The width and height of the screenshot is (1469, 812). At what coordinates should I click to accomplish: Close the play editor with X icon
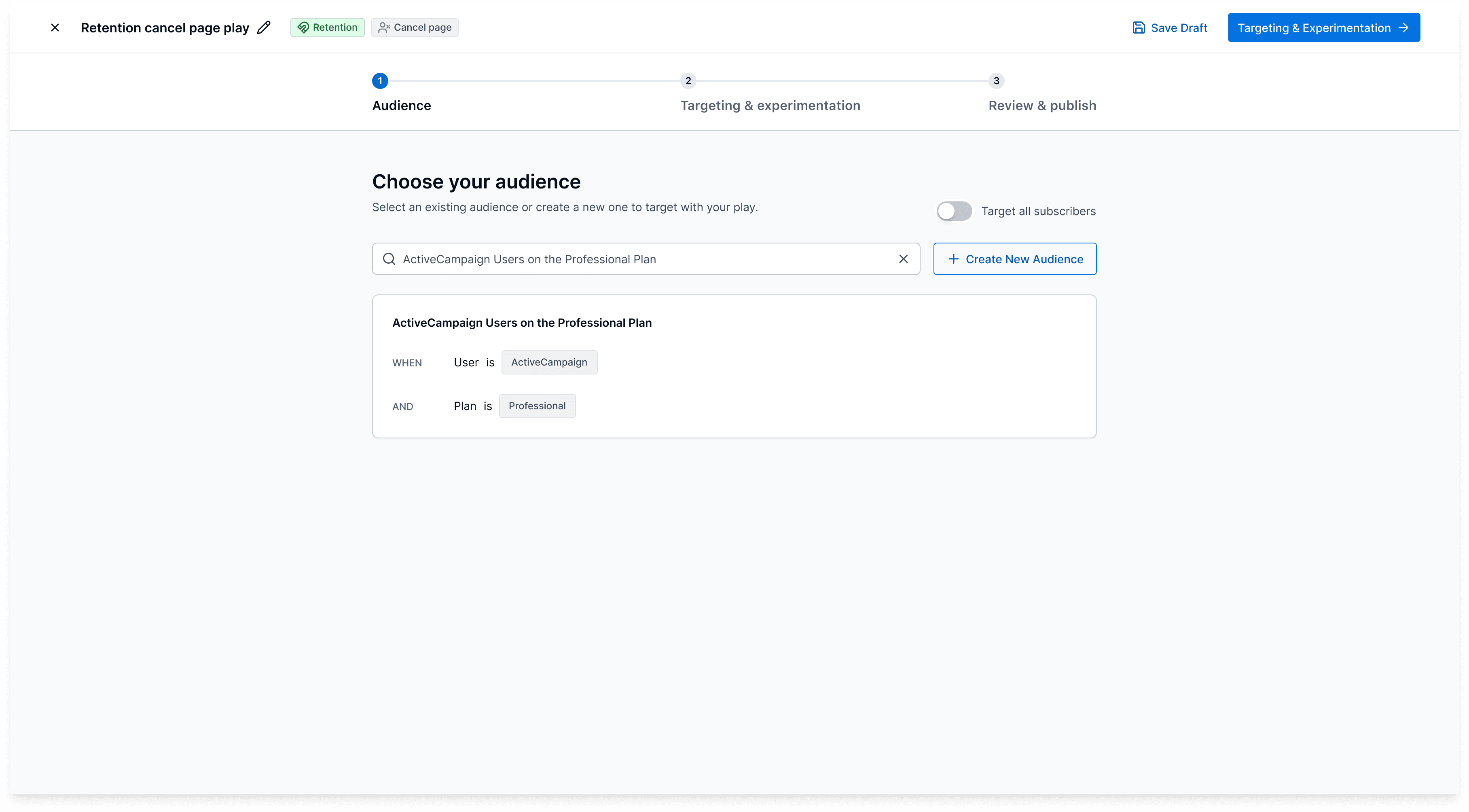click(x=55, y=27)
